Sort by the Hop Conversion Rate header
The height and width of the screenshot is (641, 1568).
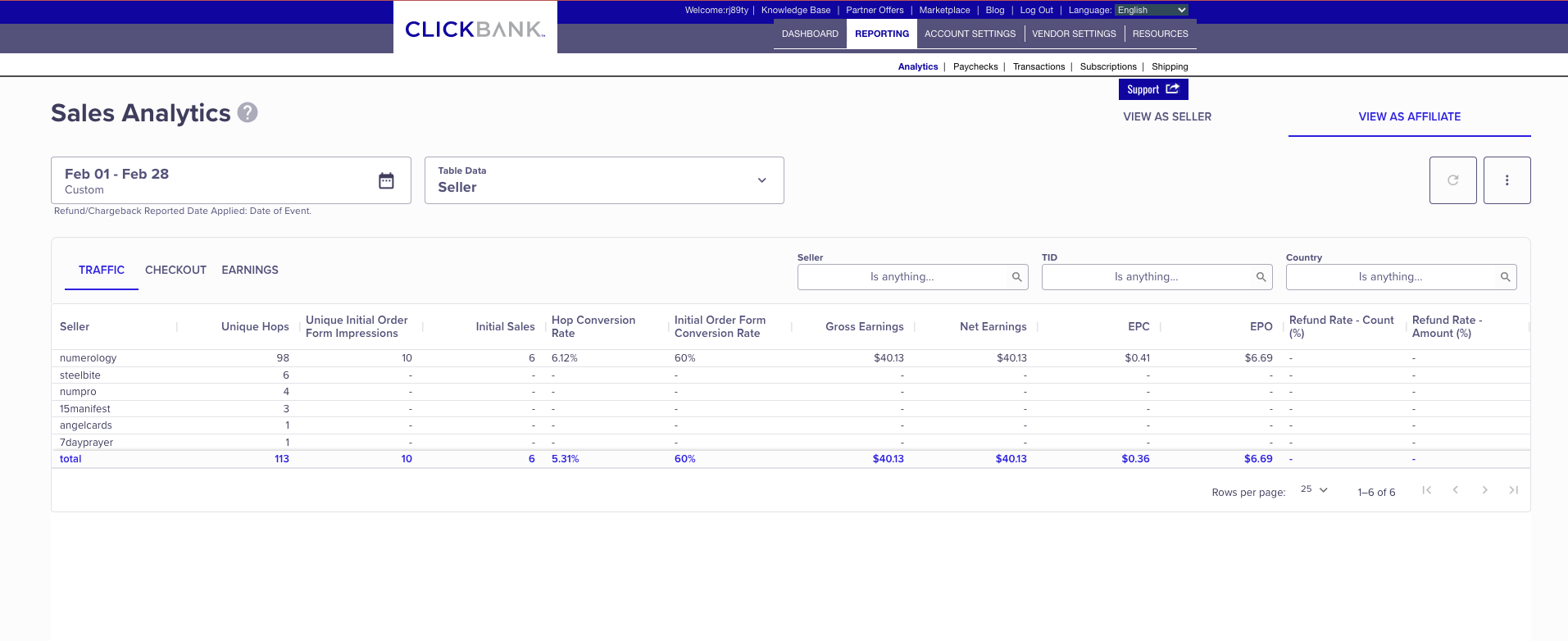593,326
